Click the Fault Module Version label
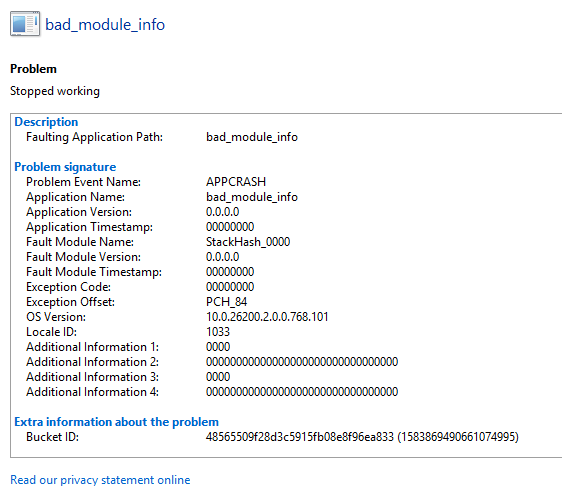This screenshot has width=562, height=486. (x=84, y=257)
